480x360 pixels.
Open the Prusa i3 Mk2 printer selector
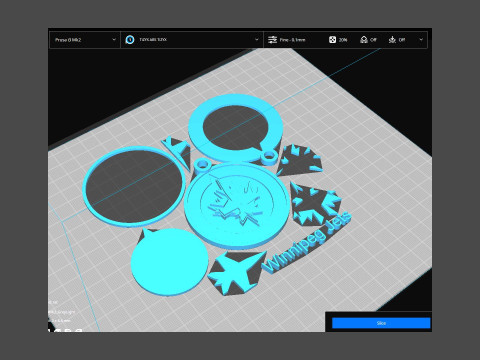coord(85,40)
